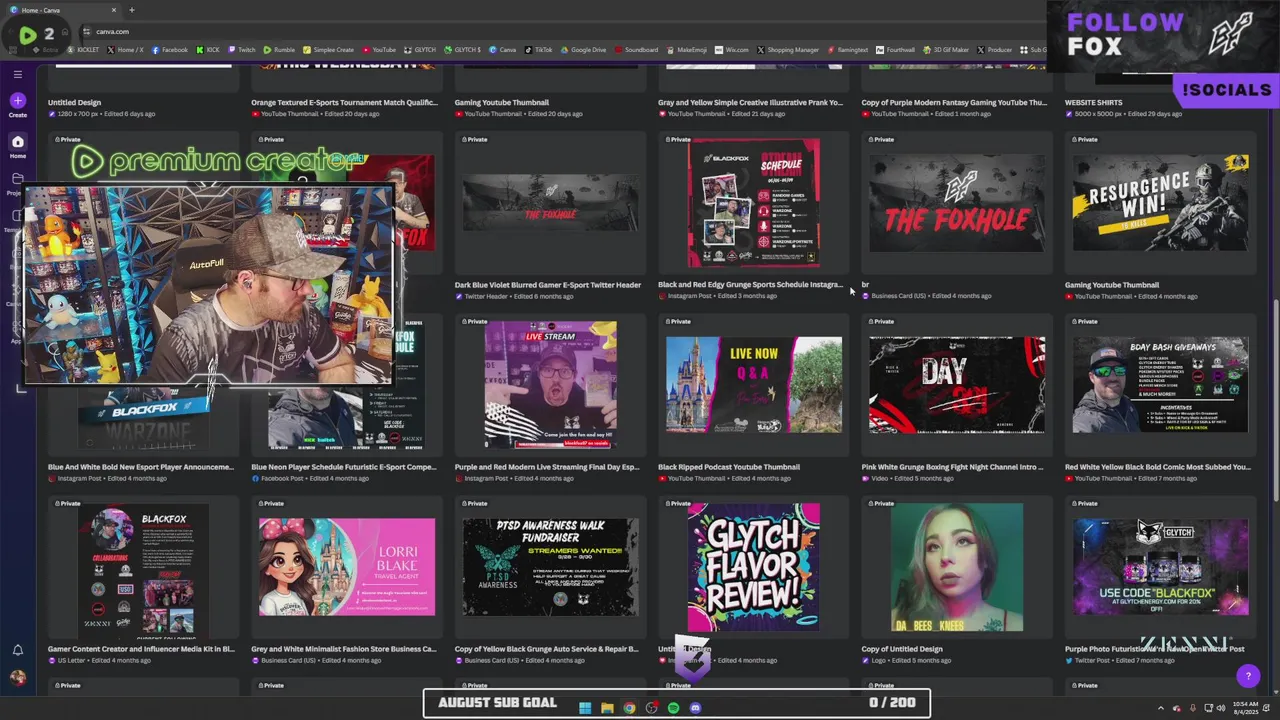Open the PTSD Awareness Walk Fundraiser design
This screenshot has width=1280, height=720.
click(x=550, y=567)
